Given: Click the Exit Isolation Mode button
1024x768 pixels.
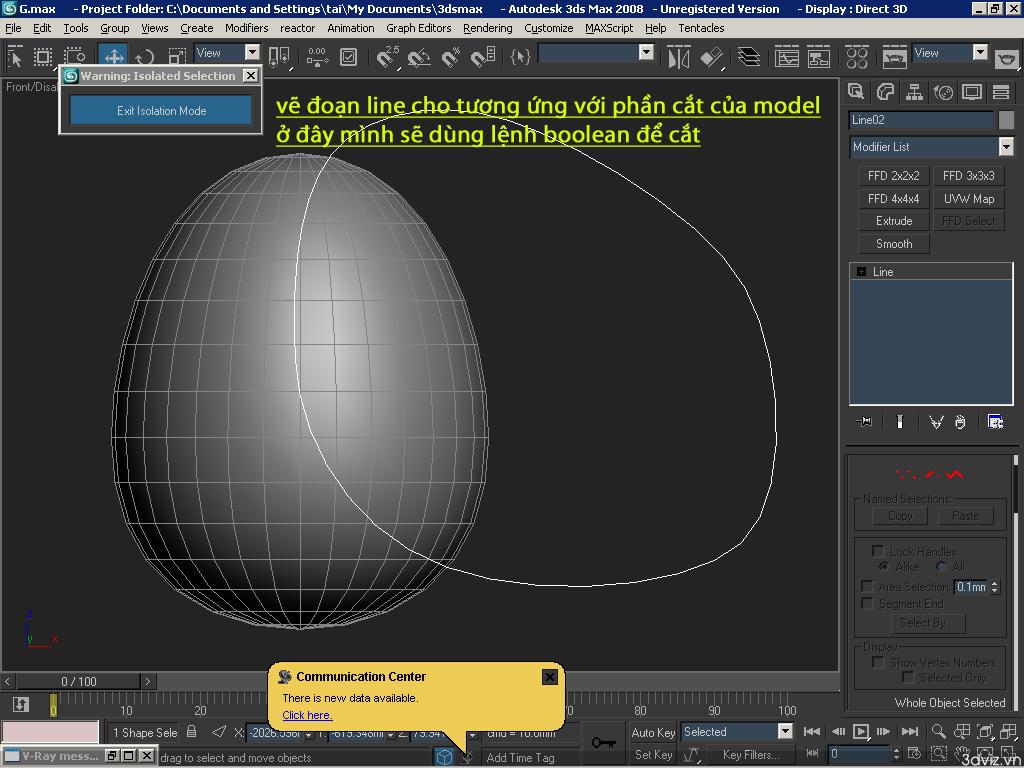Looking at the screenshot, I should [161, 111].
